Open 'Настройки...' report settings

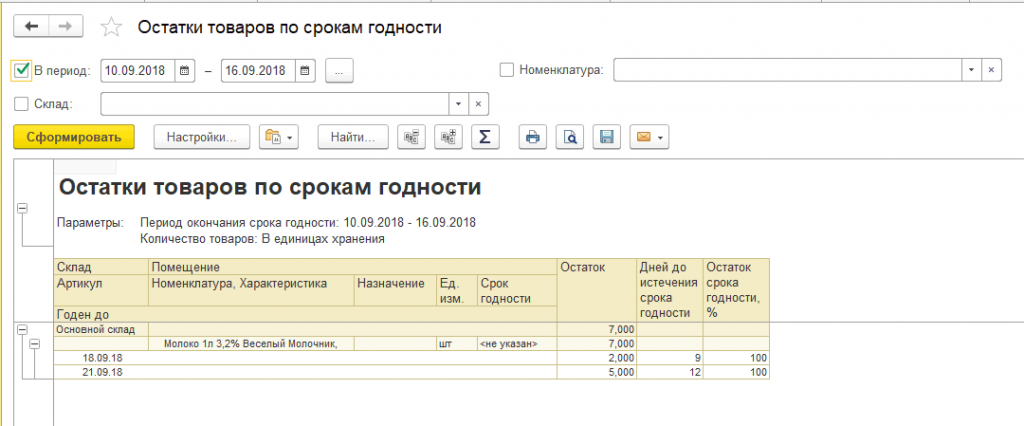point(202,137)
